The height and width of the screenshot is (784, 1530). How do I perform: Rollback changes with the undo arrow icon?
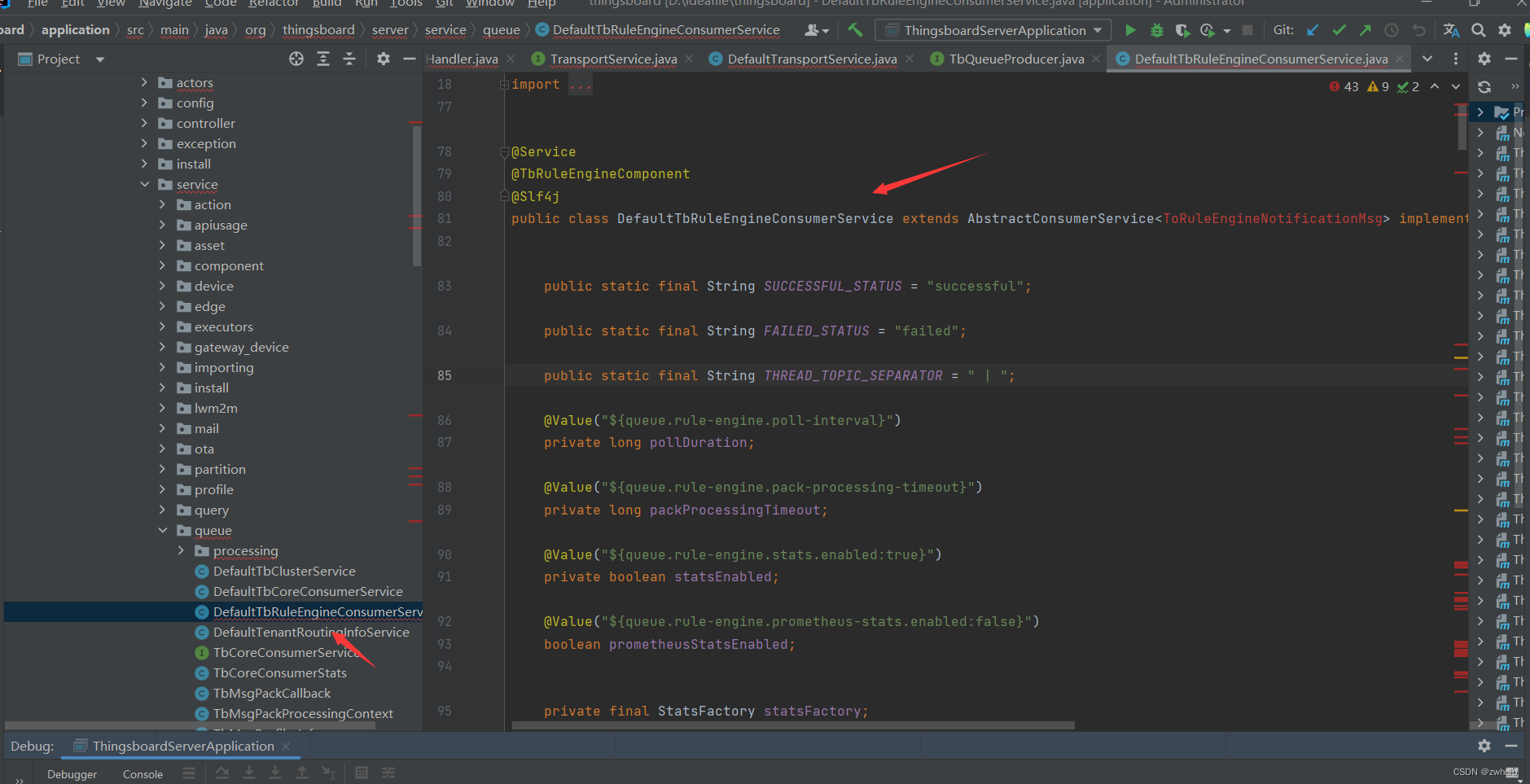point(1419,30)
